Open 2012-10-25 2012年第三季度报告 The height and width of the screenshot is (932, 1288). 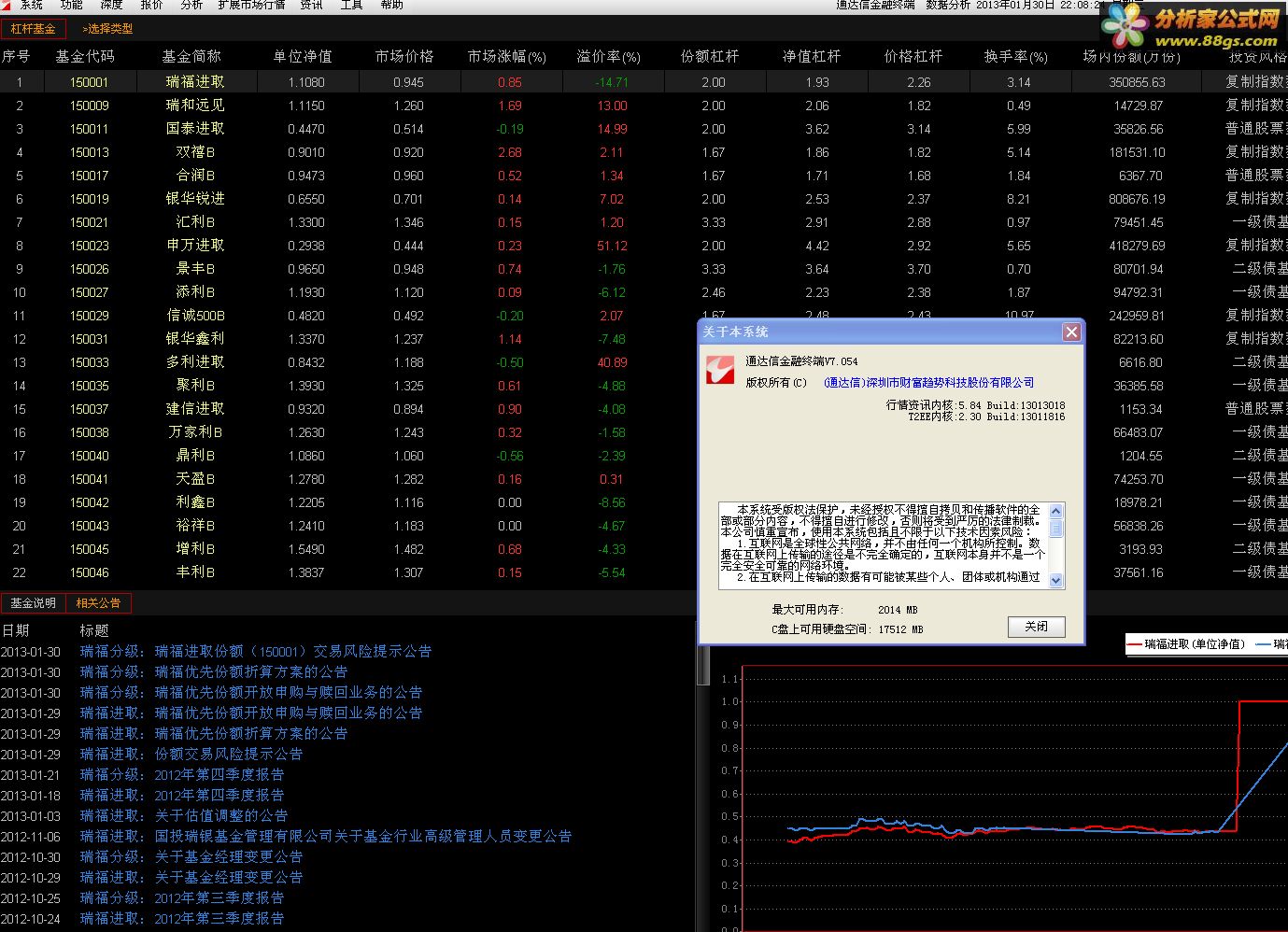coord(182,898)
